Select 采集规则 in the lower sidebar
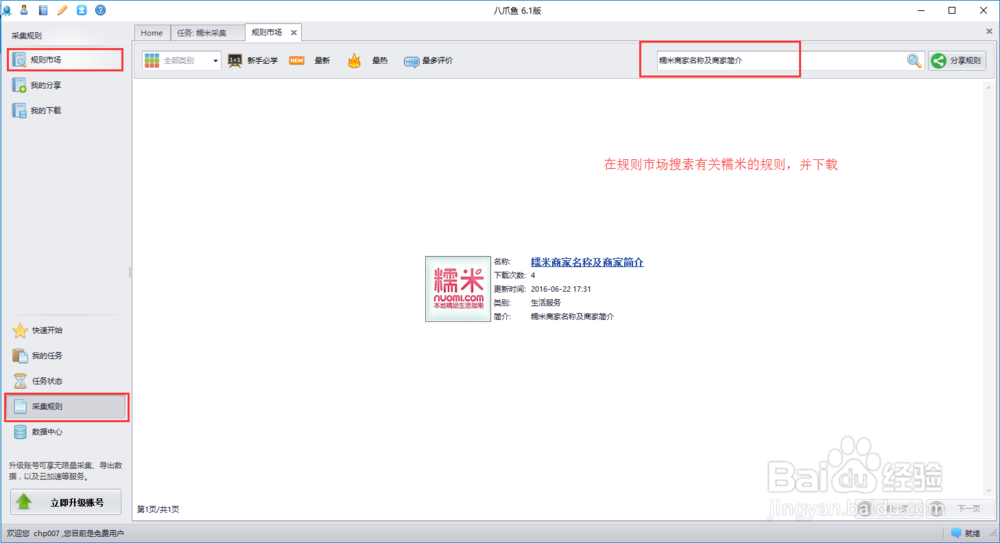The height and width of the screenshot is (543, 1000). pyautogui.click(x=67, y=406)
